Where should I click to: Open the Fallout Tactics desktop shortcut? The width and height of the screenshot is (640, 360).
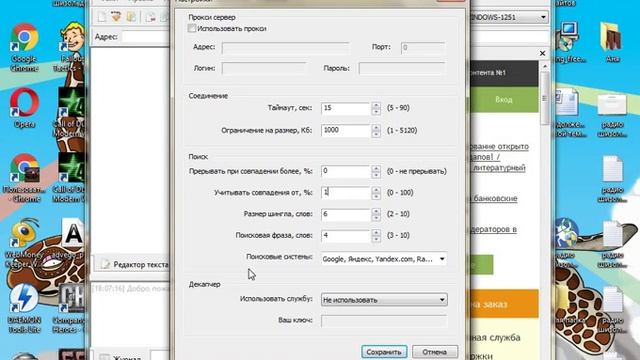coord(71,47)
